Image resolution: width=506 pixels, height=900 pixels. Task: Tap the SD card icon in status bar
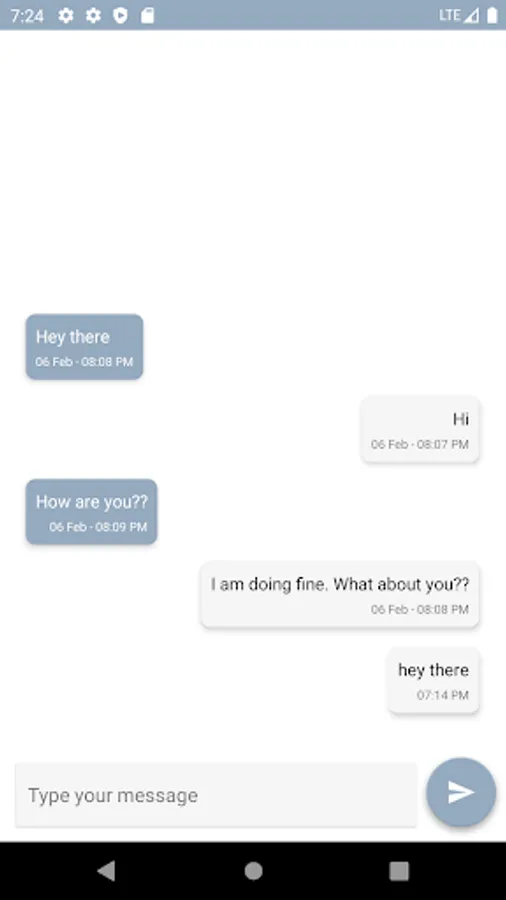pos(147,15)
